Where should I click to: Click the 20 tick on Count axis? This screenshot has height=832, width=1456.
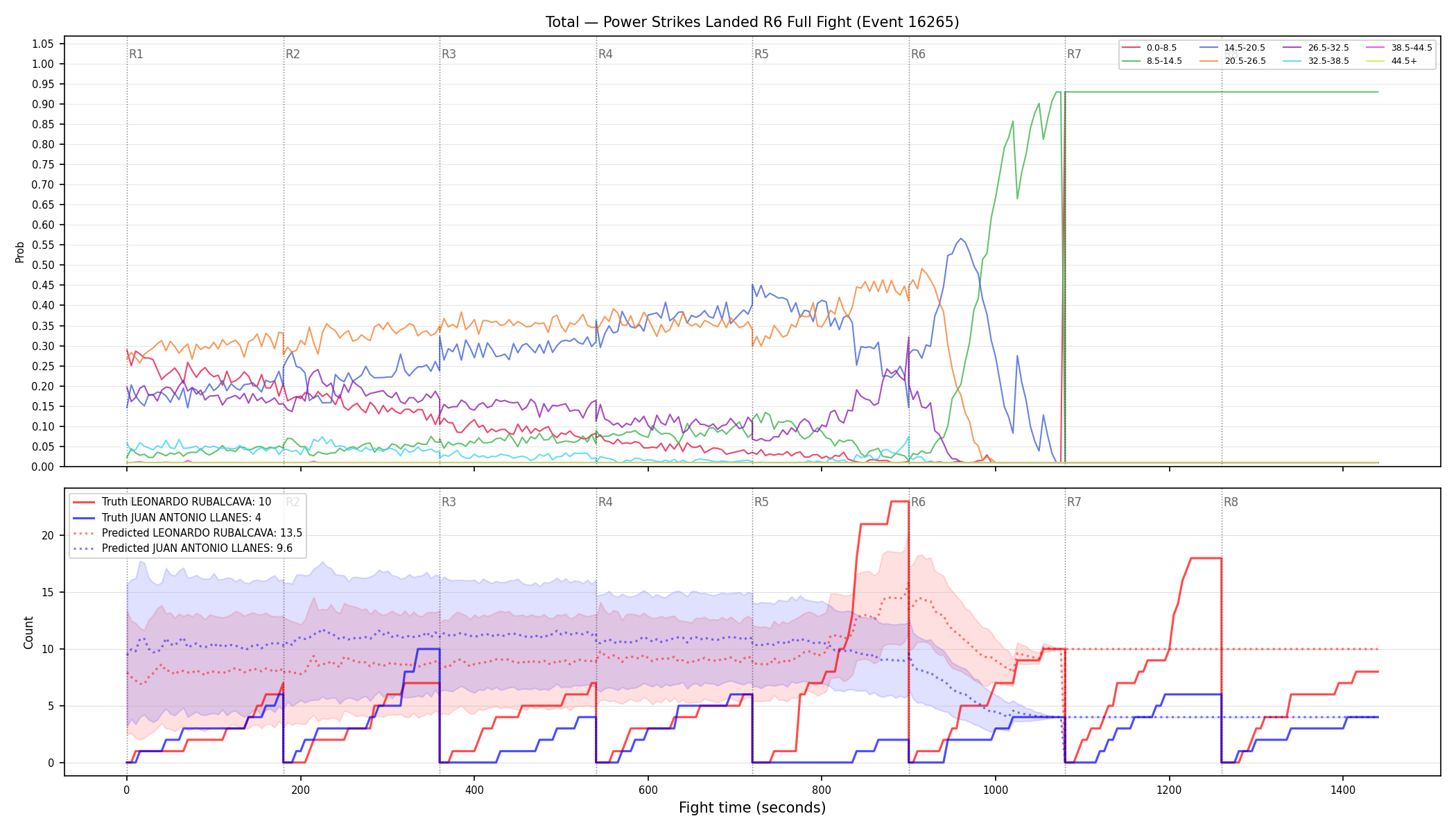47,535
